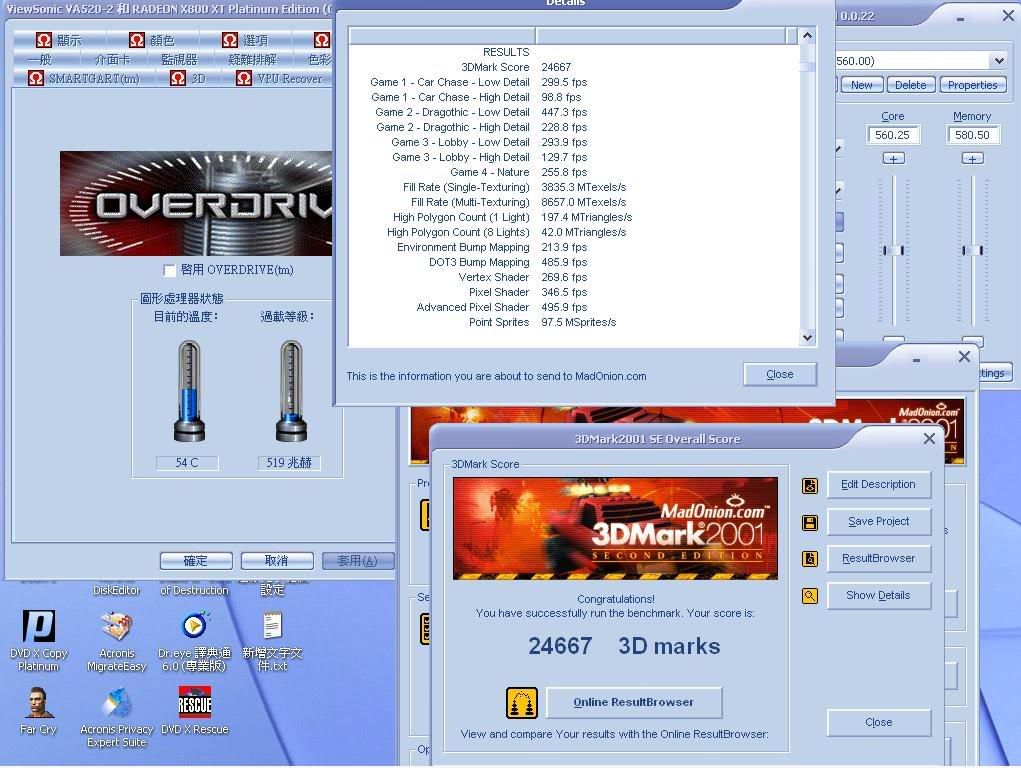The width and height of the screenshot is (1021, 778).
Task: Click the 套用(A) apply button
Action: pyautogui.click(x=358, y=561)
